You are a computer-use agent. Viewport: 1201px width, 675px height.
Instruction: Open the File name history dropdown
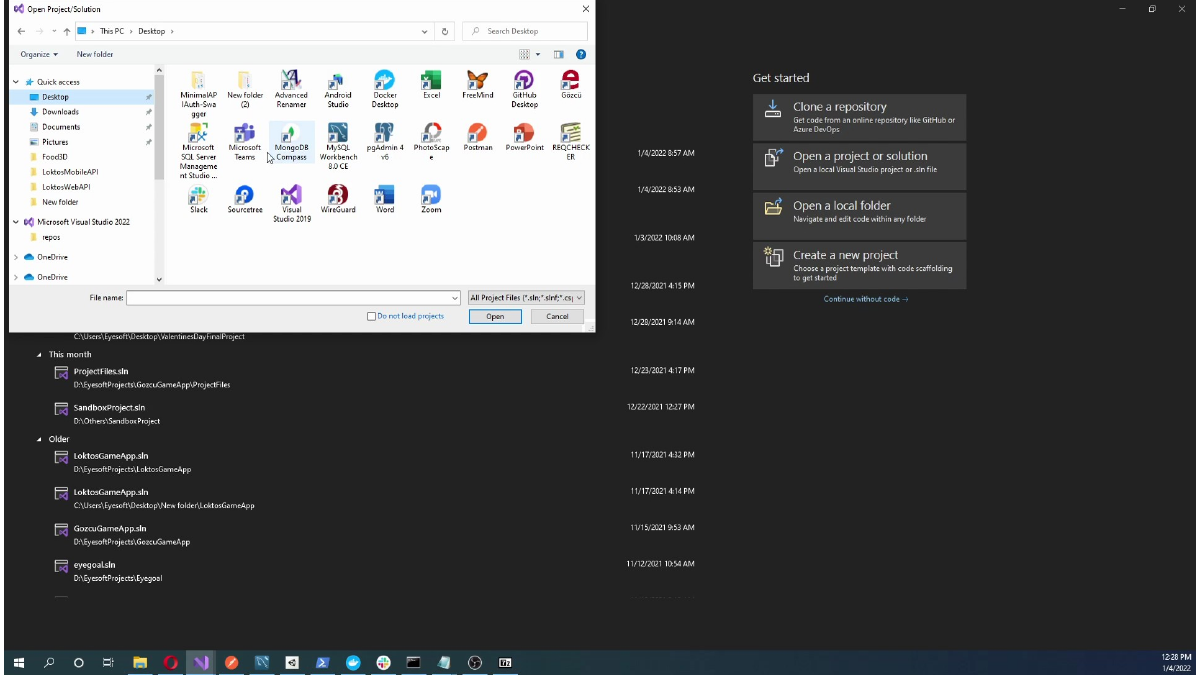[x=455, y=297]
